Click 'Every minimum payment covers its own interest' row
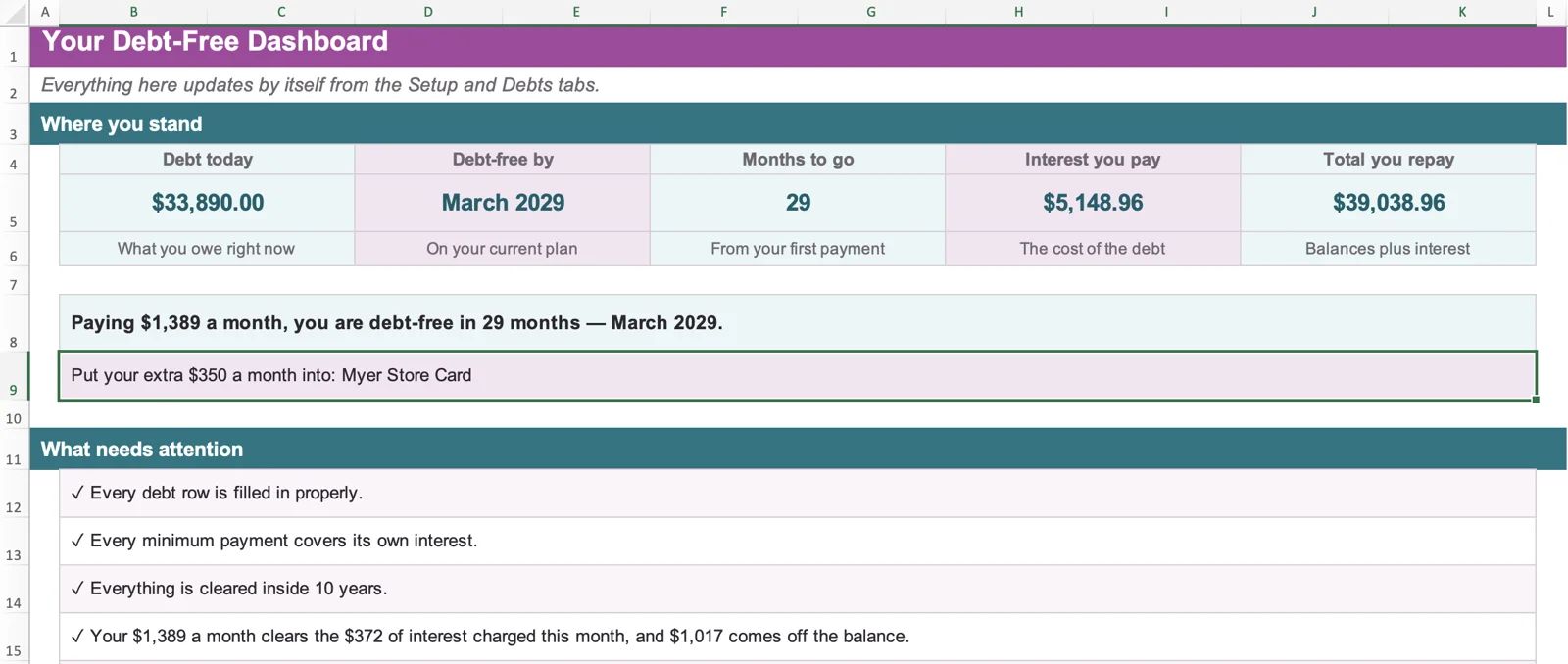Viewport: 1568px width, 664px height. click(x=798, y=542)
